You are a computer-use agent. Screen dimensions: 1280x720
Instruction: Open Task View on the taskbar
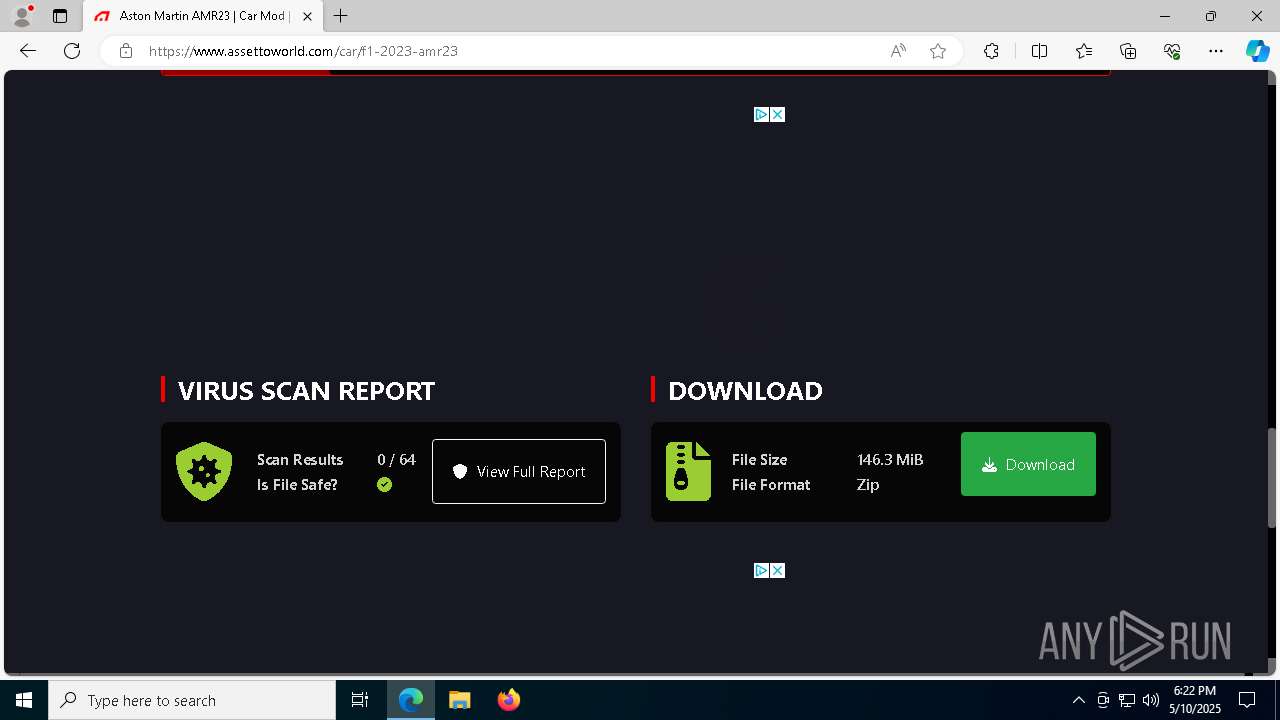point(360,700)
